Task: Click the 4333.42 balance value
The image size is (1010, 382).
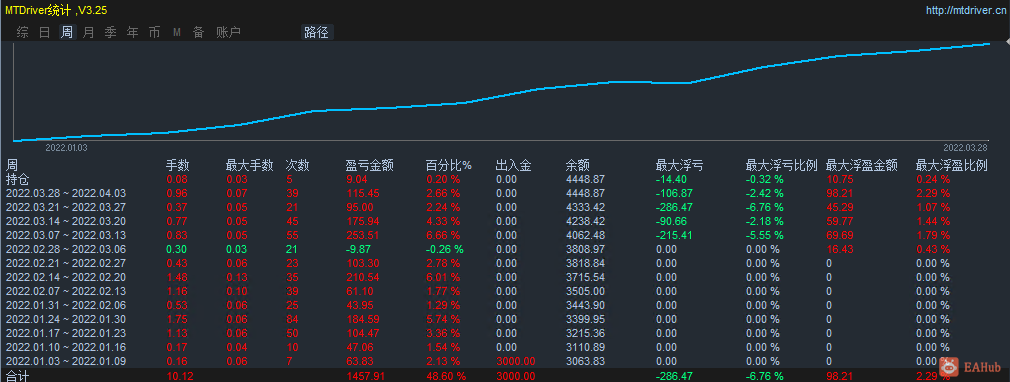Action: click(x=586, y=207)
